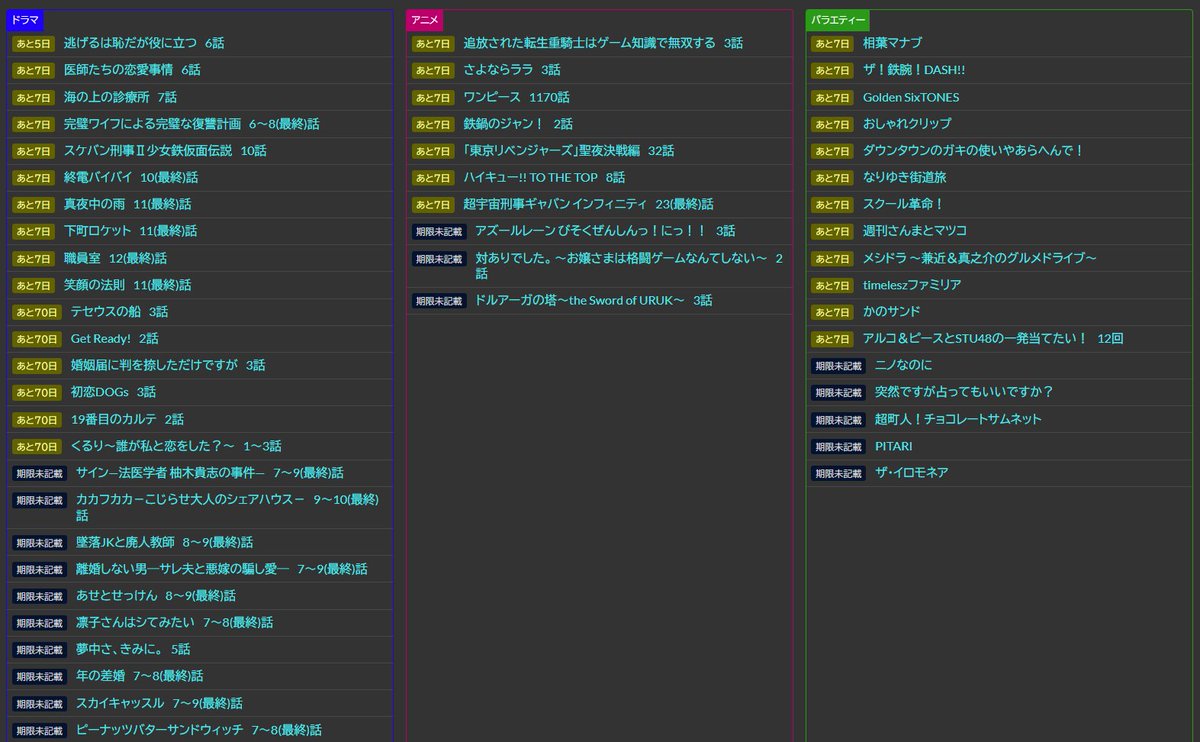Open 週刊さんまとマツコ link

point(915,231)
